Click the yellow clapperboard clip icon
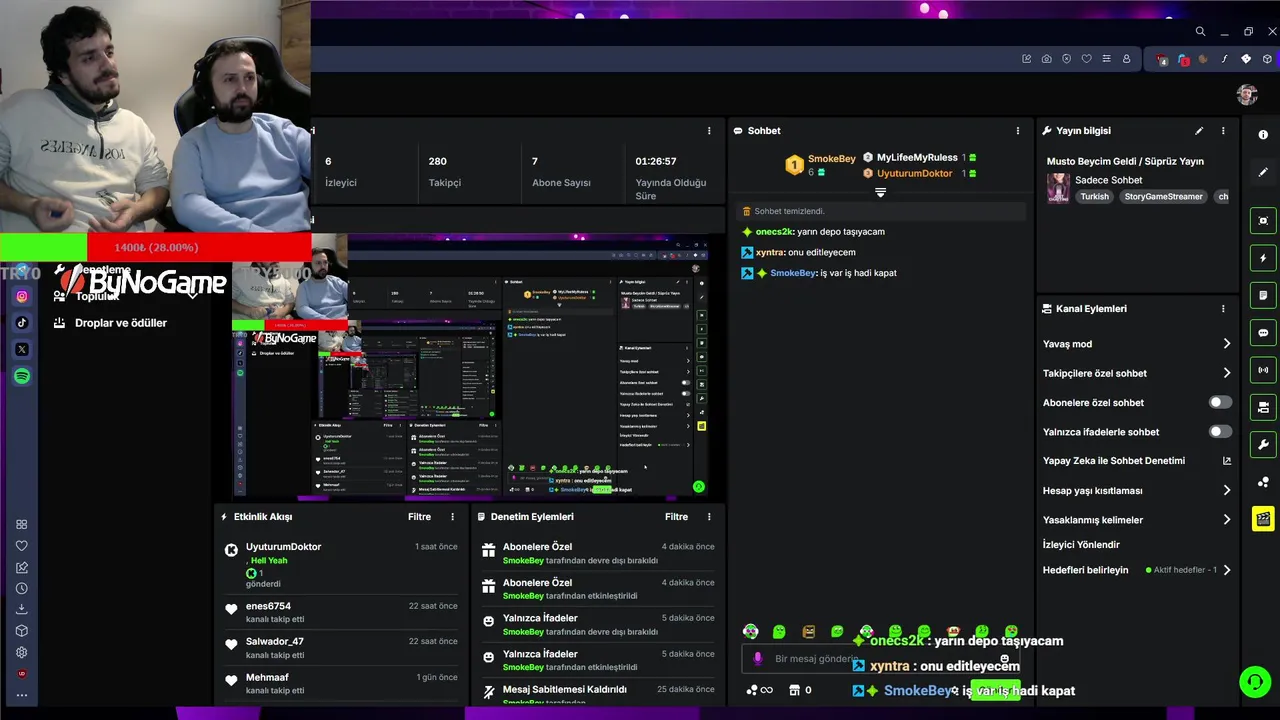Screen dimensions: 1280x720 pos(1263,519)
